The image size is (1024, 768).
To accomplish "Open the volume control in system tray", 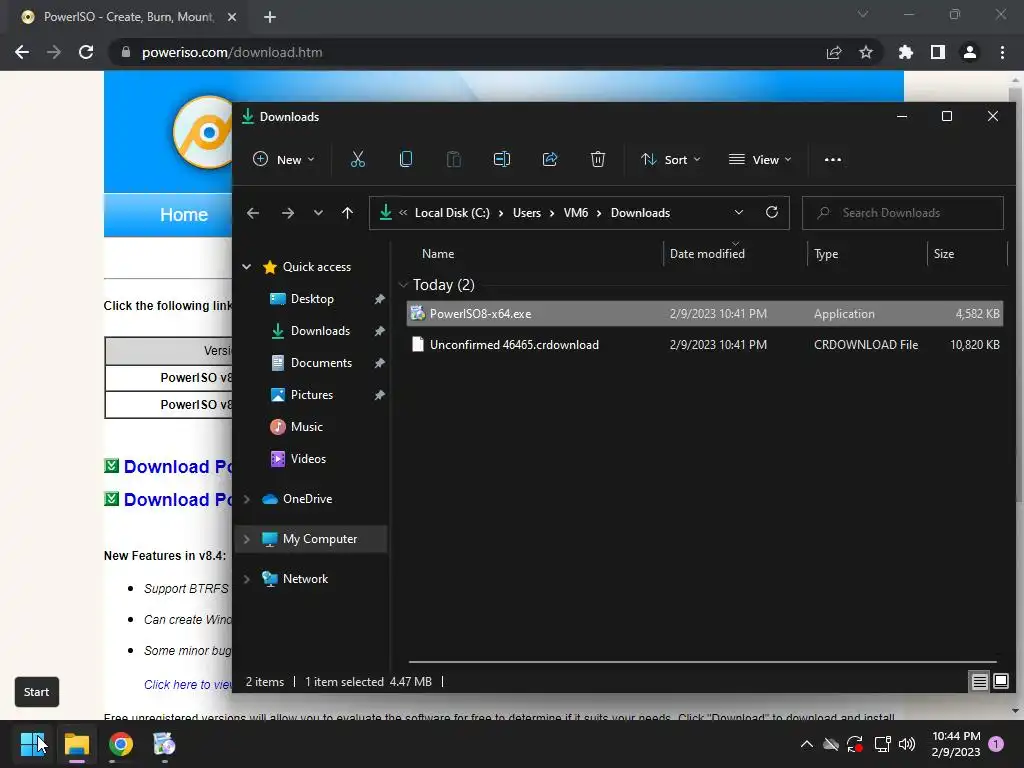I will click(907, 744).
